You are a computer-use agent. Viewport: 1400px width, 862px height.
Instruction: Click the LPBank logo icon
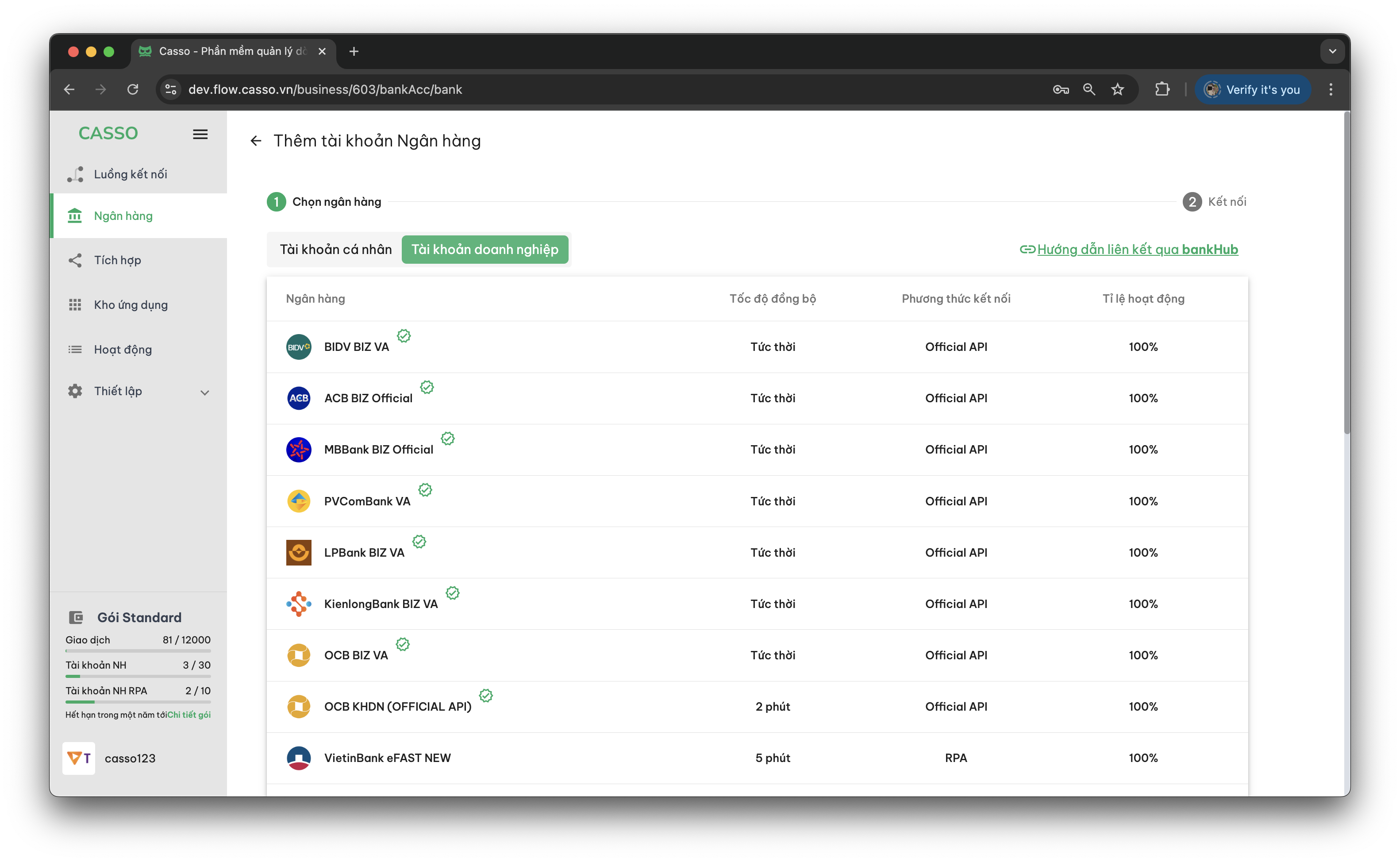(299, 552)
